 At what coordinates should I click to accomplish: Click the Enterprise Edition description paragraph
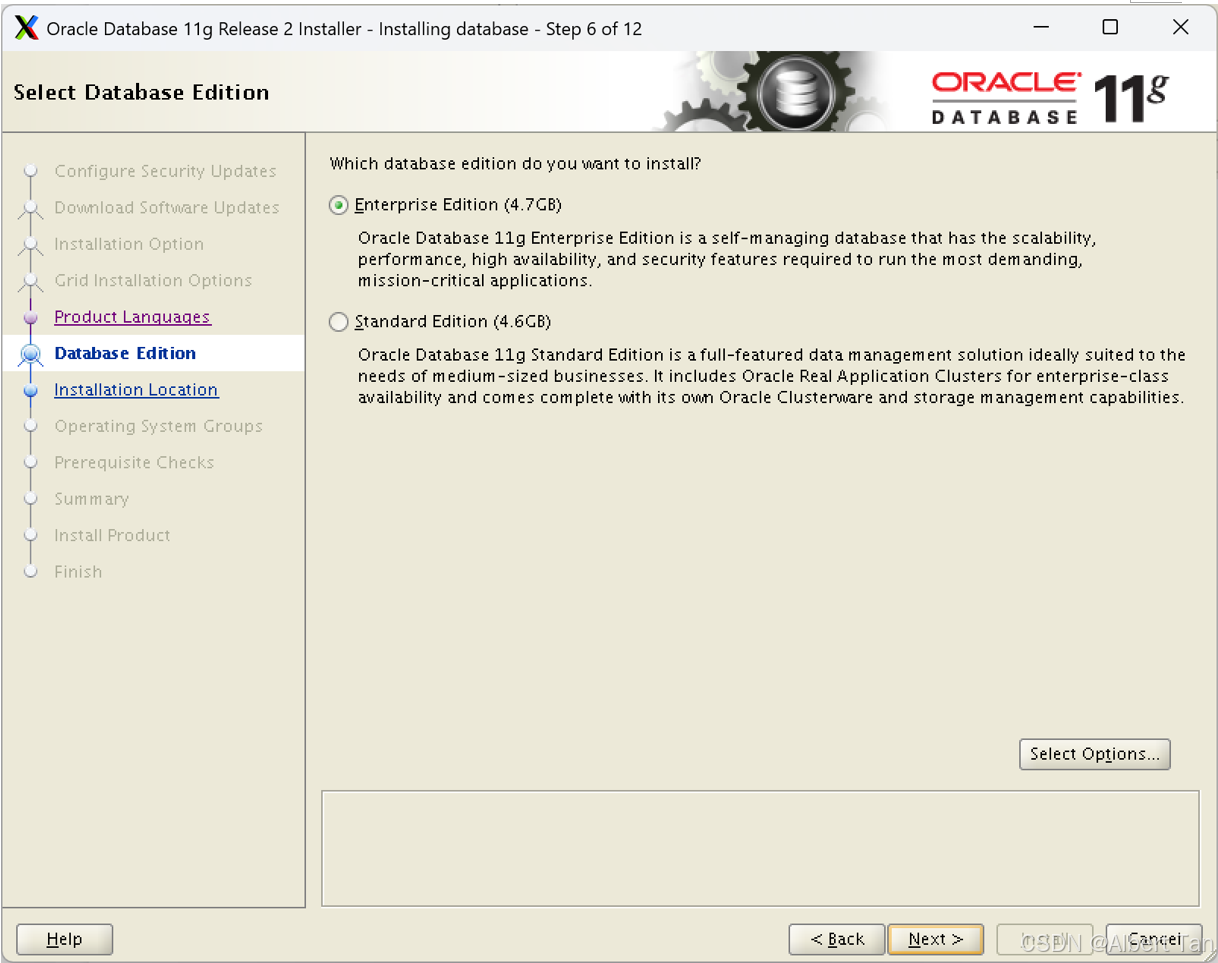727,260
